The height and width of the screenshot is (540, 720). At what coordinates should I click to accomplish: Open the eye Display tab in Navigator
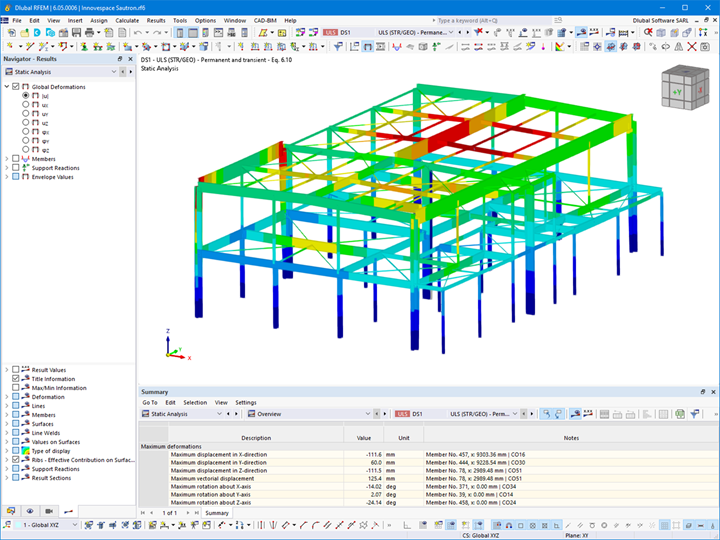click(30, 511)
